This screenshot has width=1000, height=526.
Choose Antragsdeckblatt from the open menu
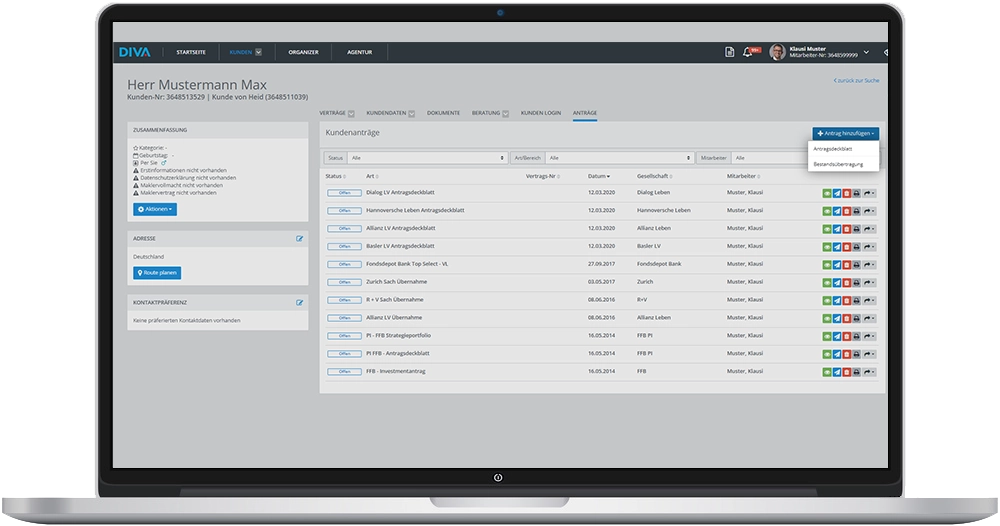coord(833,148)
